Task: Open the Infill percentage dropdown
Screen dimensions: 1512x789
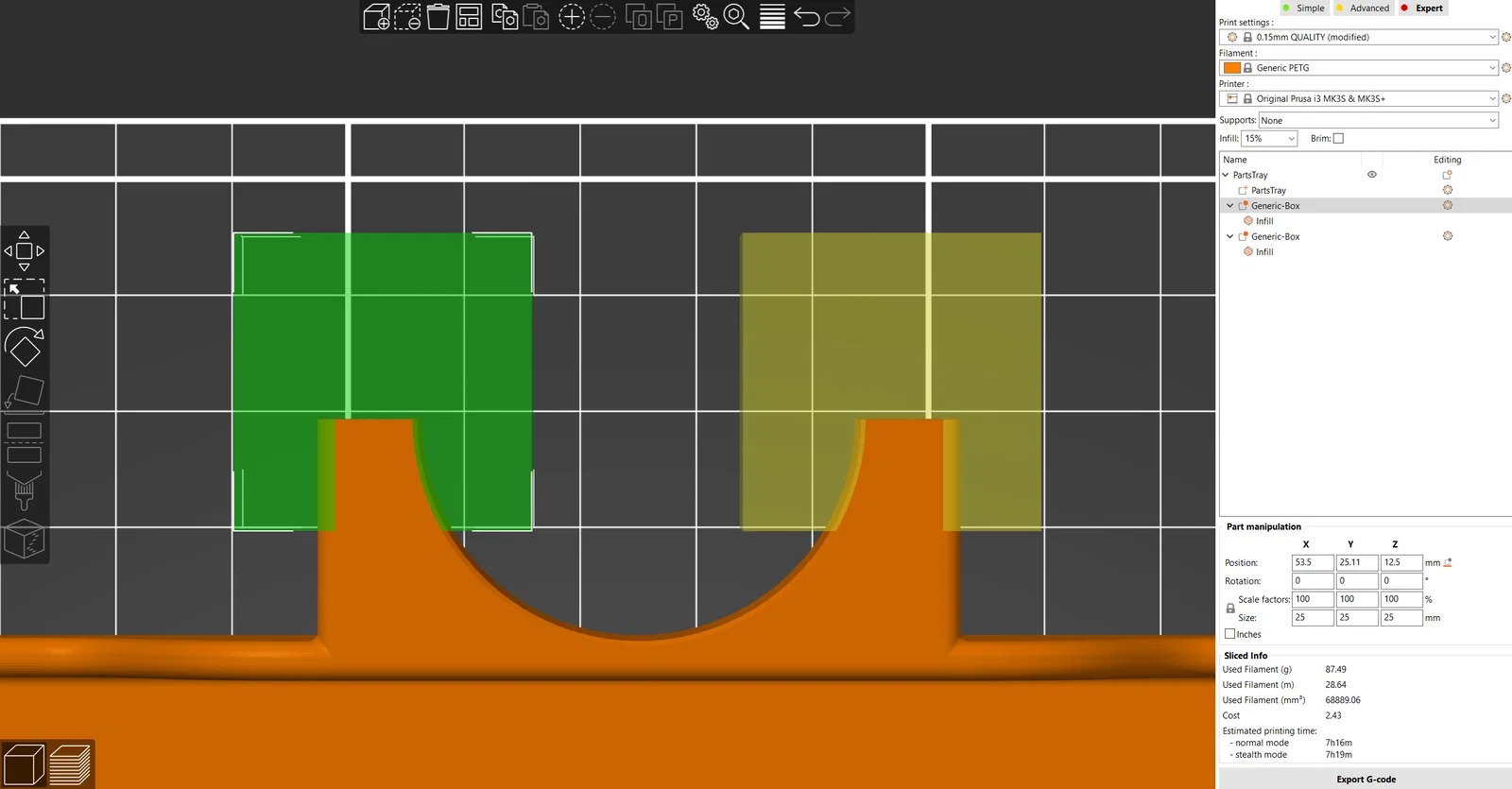Action: (x=1269, y=138)
